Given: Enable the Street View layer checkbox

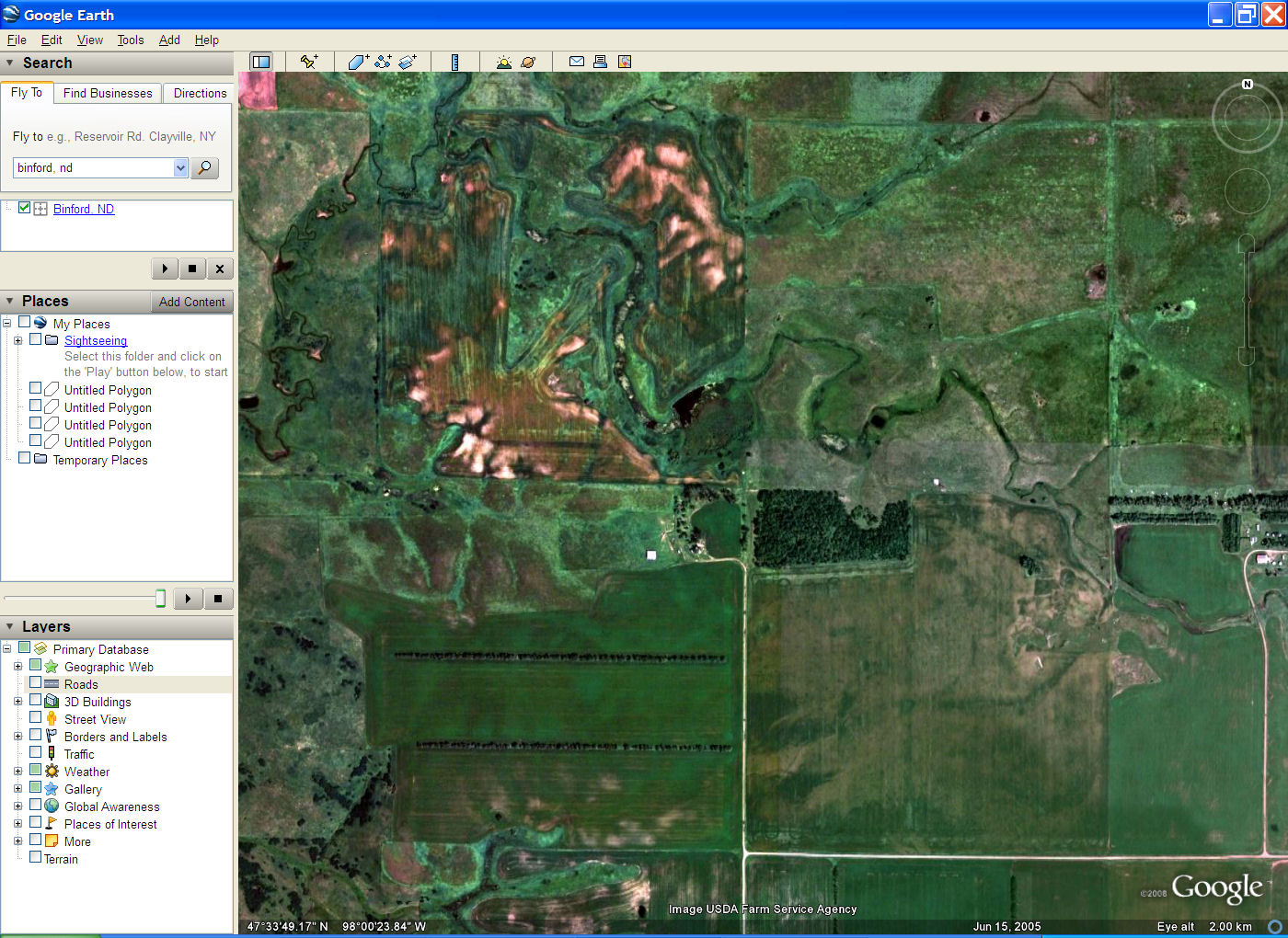Looking at the screenshot, I should coord(35,718).
